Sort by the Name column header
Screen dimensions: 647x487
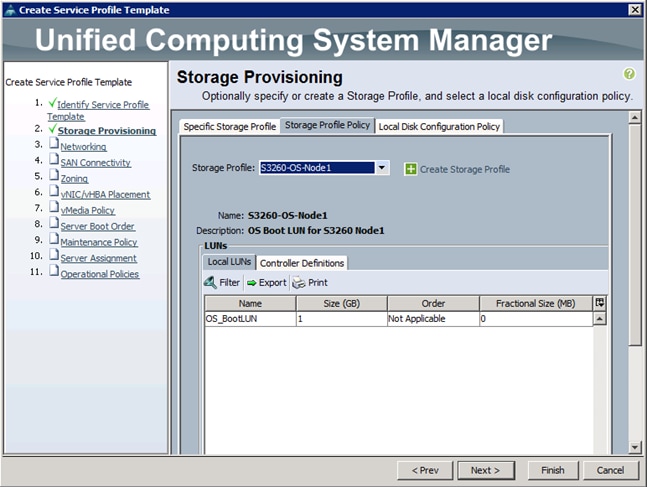[250, 303]
